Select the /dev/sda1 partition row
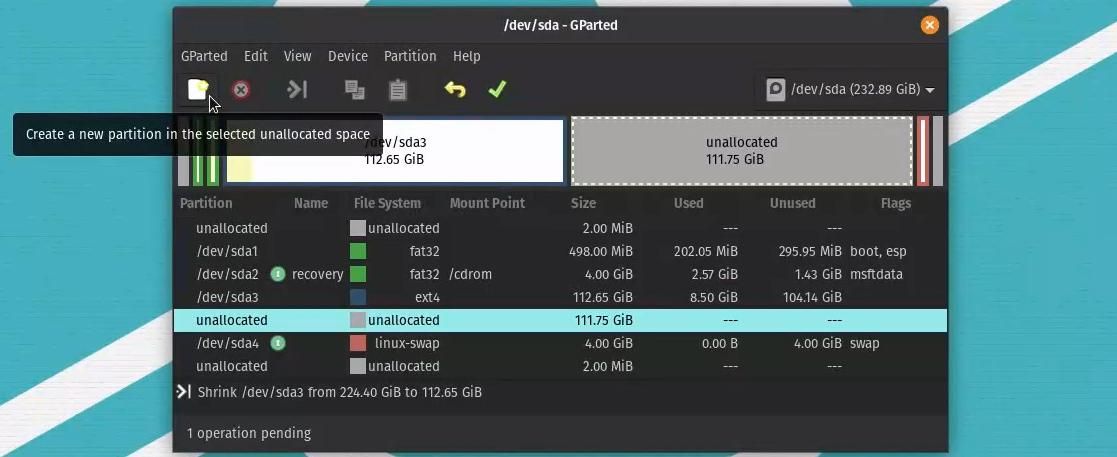 click(560, 251)
